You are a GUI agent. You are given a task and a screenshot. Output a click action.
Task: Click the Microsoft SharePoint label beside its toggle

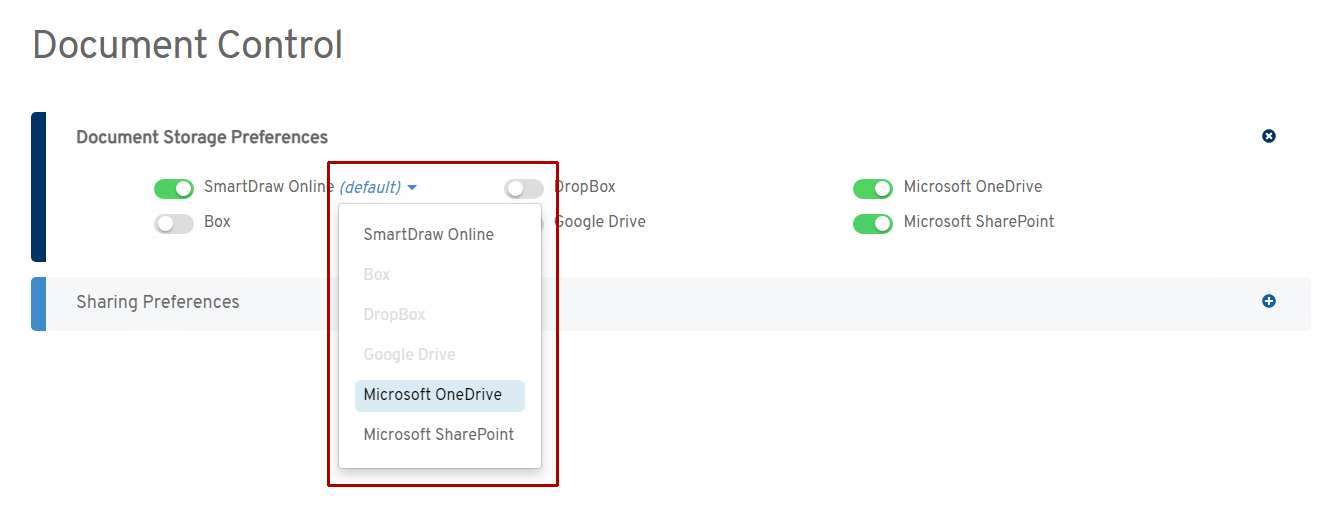point(978,222)
